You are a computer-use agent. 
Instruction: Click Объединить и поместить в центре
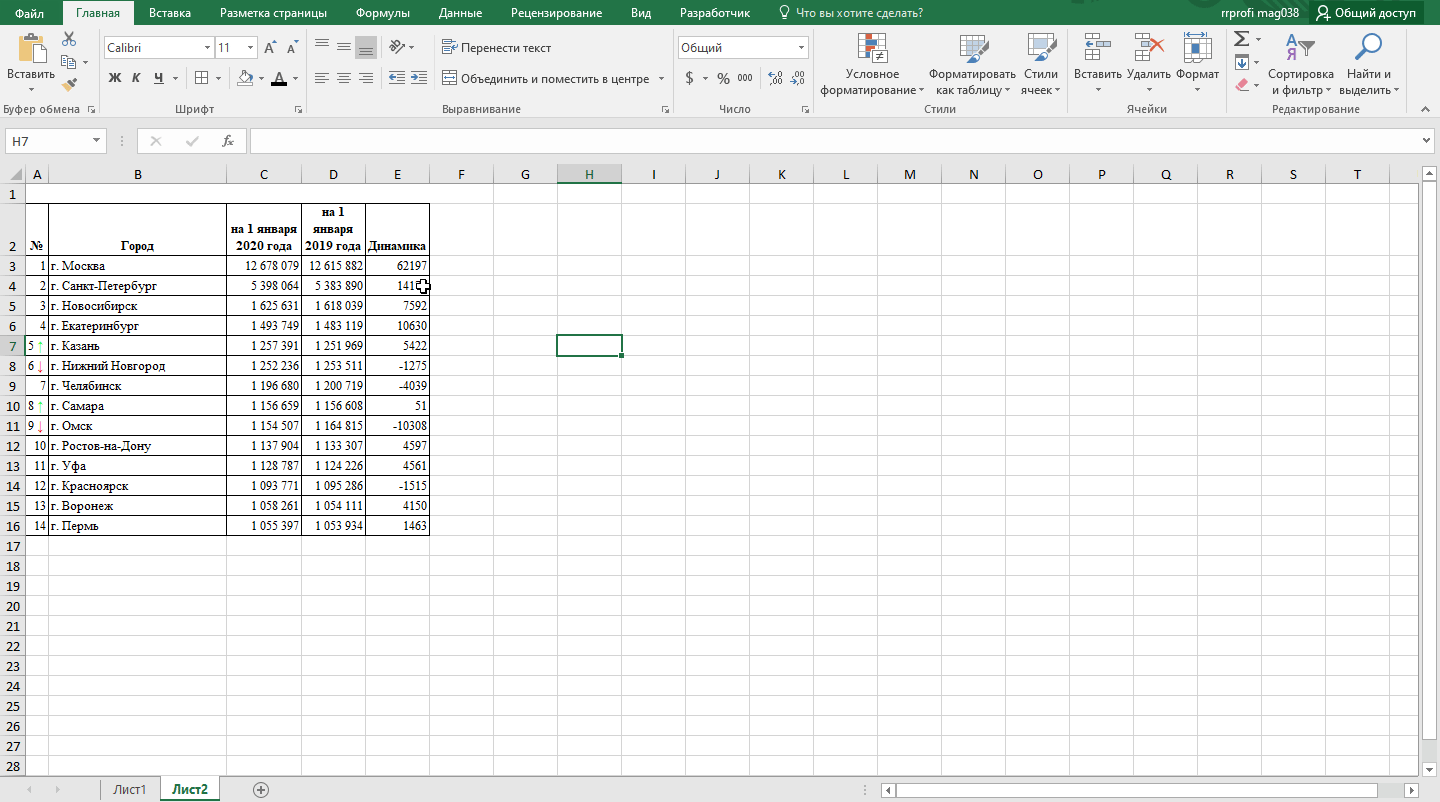[545, 78]
